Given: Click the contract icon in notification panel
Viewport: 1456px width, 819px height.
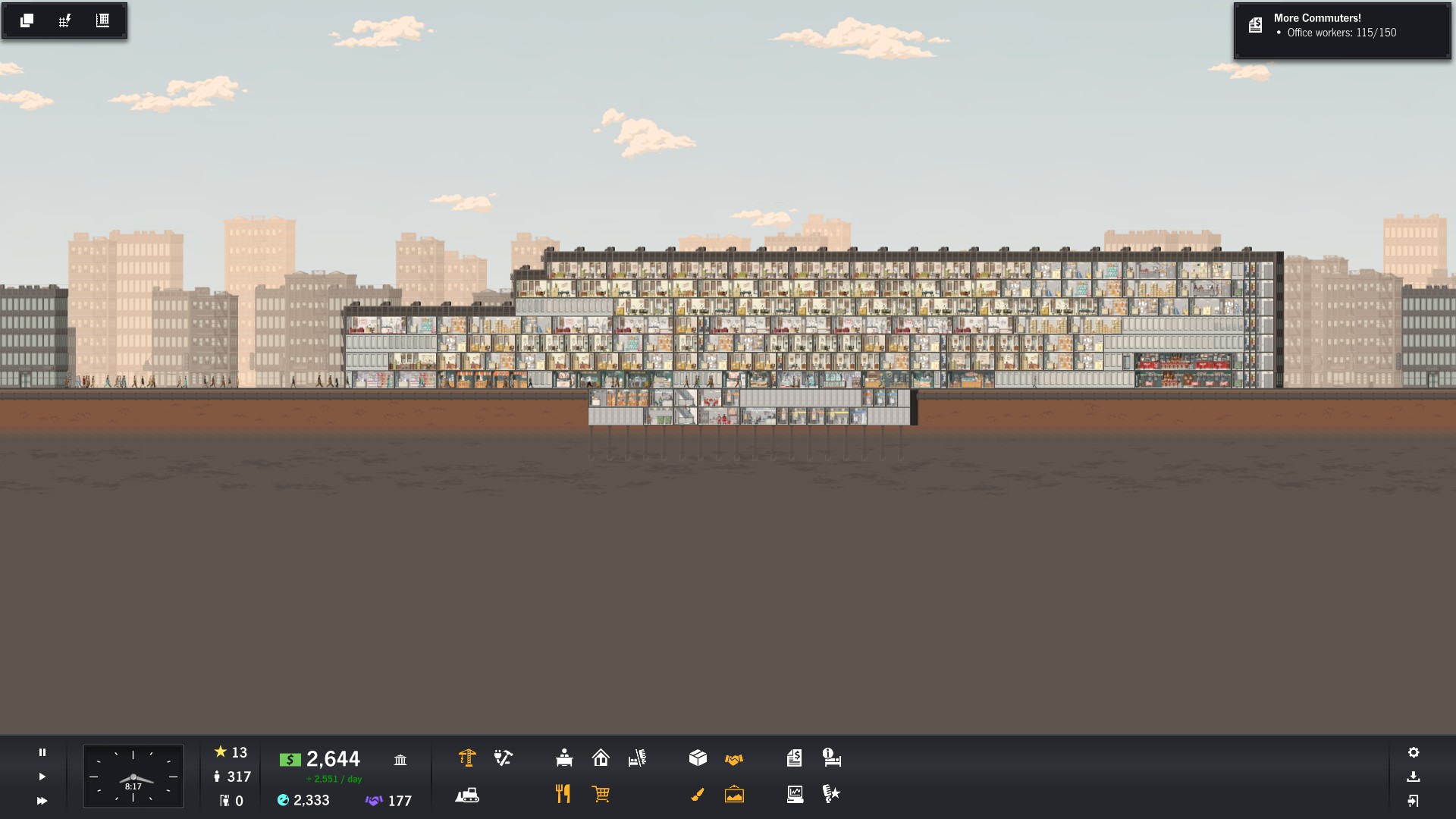Looking at the screenshot, I should 1255,25.
